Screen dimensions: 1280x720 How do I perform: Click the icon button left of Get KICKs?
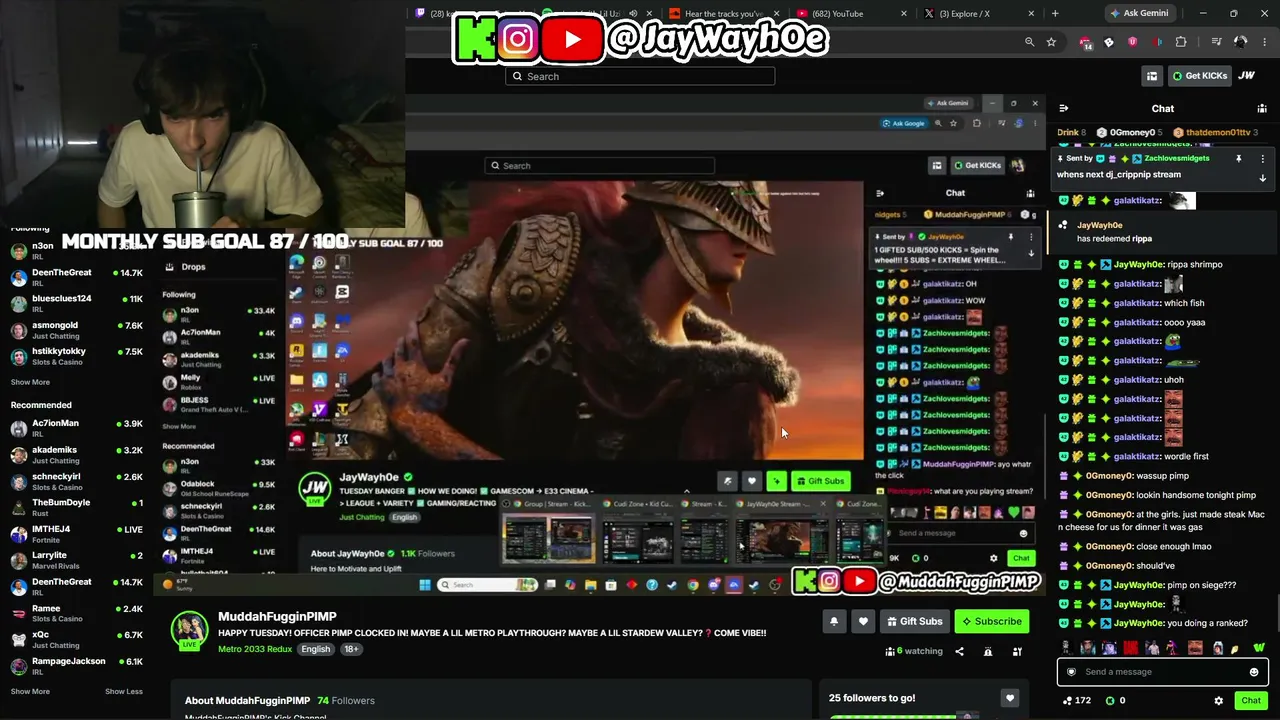[x=1152, y=76]
